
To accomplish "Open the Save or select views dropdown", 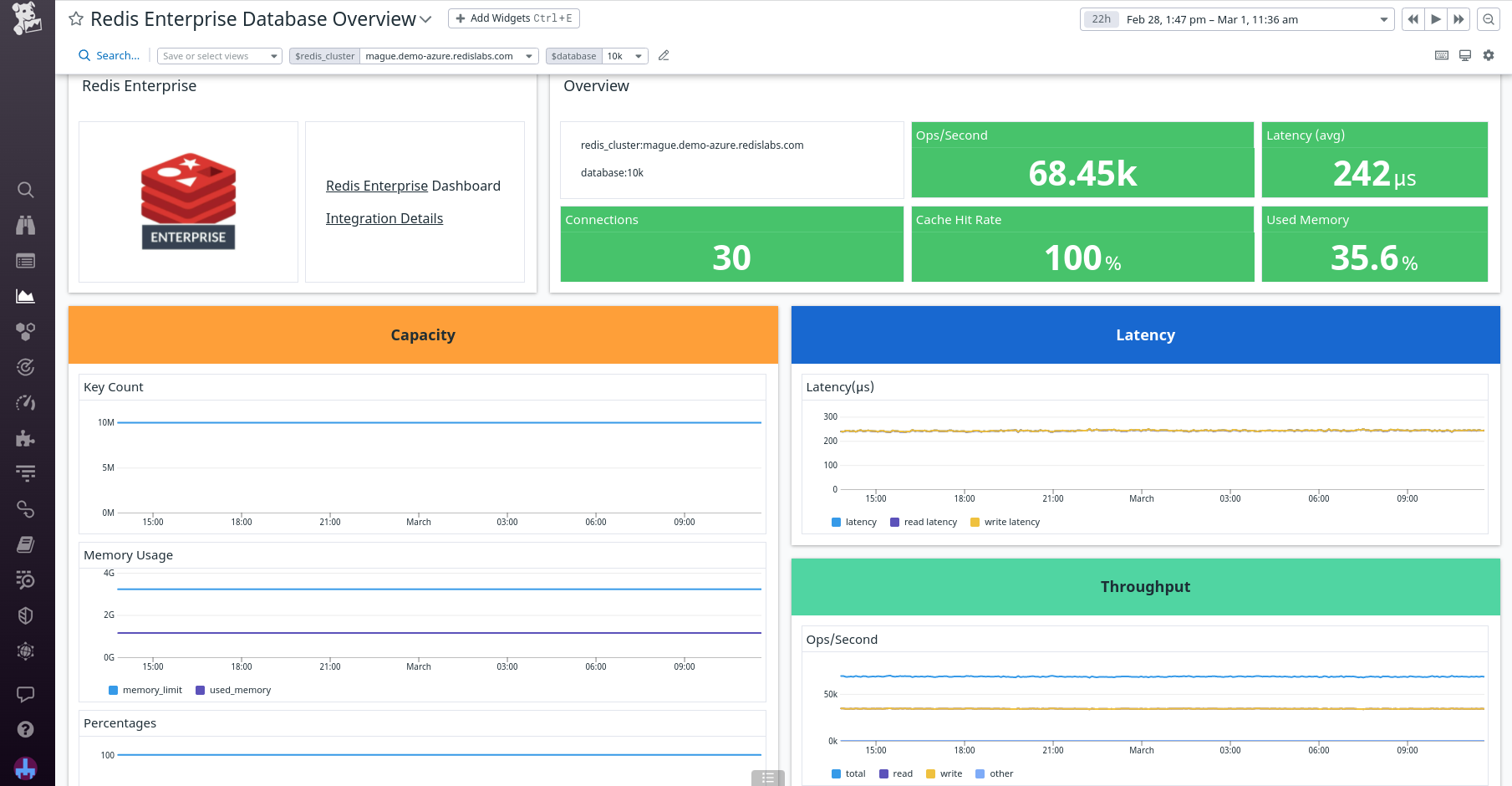I will tap(219, 56).
